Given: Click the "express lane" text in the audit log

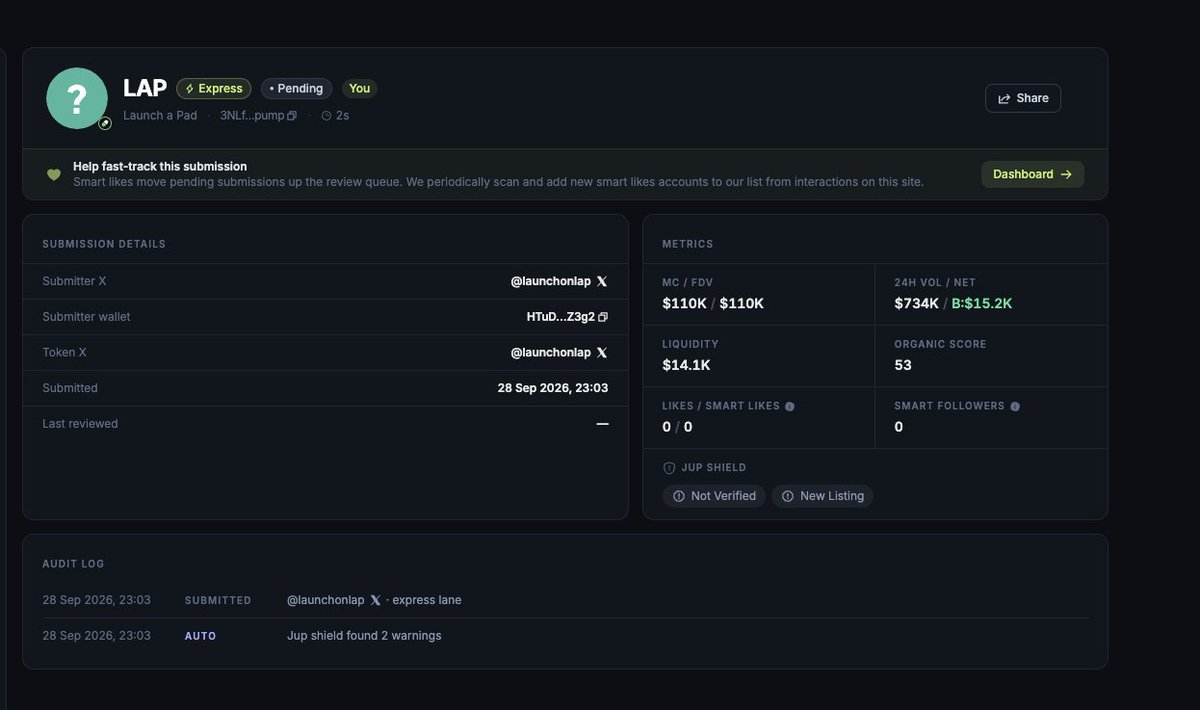Looking at the screenshot, I should click(x=427, y=600).
